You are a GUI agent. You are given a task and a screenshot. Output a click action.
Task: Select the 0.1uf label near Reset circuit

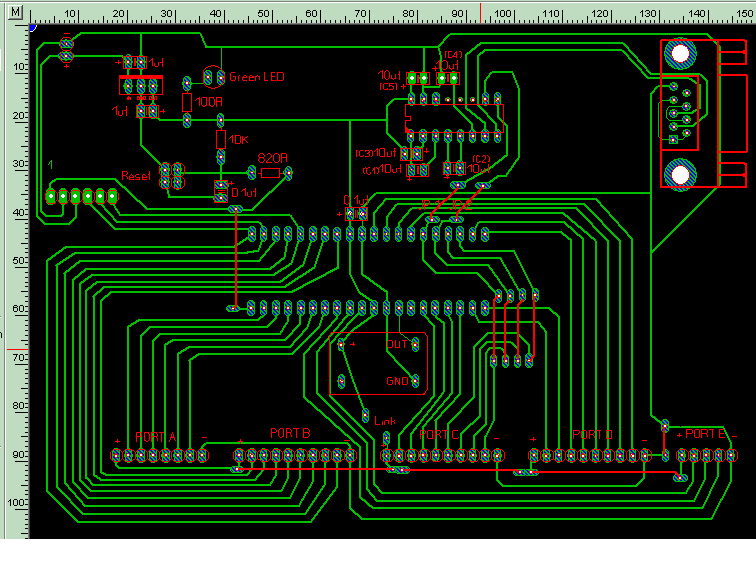[244, 193]
